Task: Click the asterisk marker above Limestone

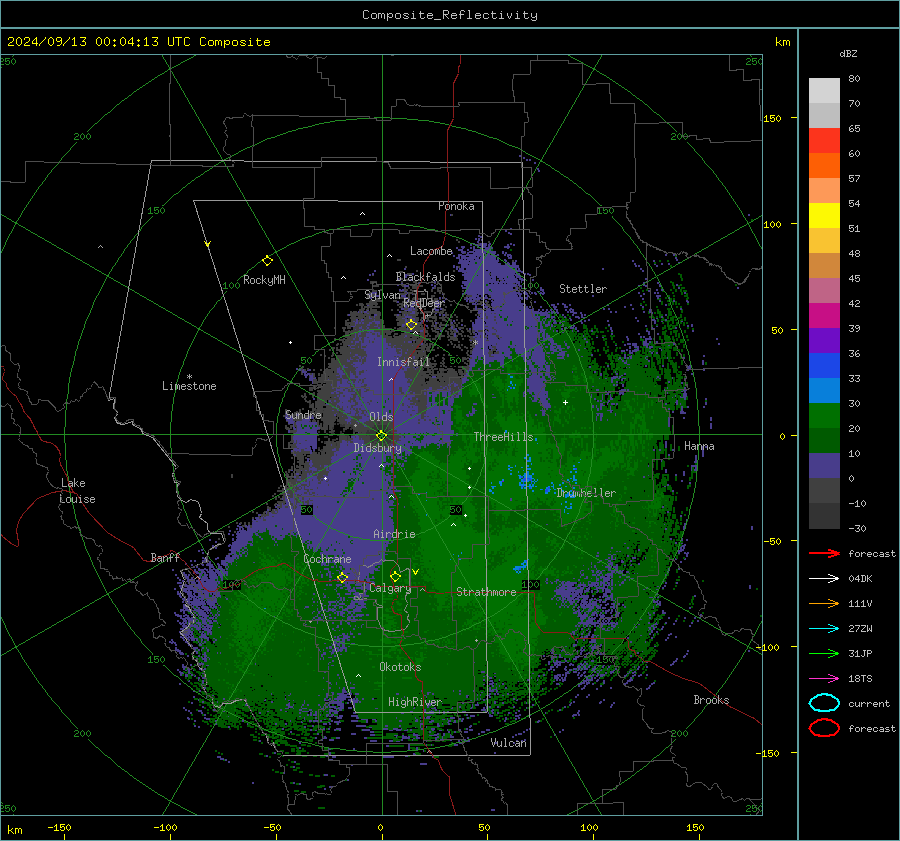Action: (x=189, y=377)
